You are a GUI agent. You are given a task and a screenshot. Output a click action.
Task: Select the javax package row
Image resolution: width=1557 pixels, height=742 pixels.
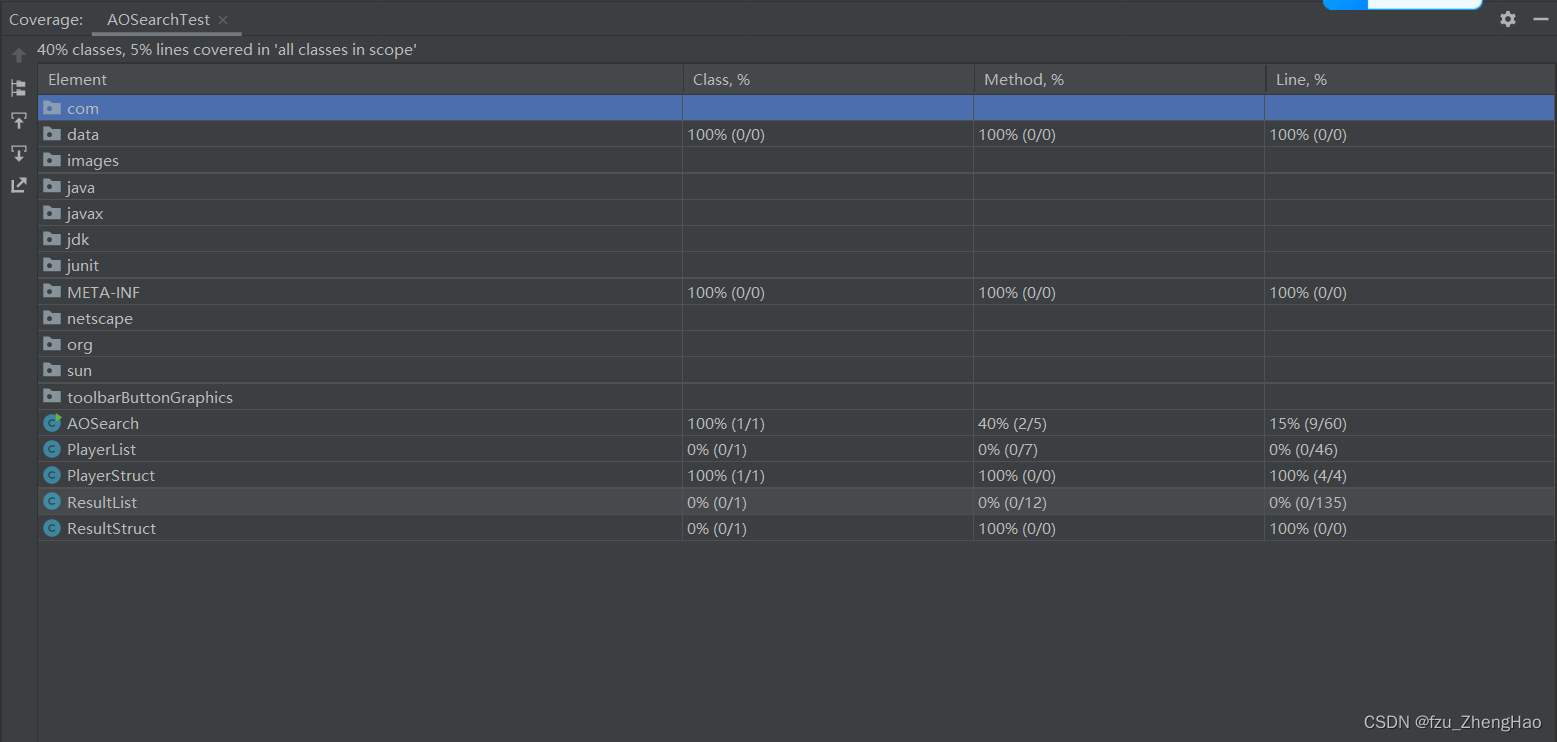[x=796, y=213]
